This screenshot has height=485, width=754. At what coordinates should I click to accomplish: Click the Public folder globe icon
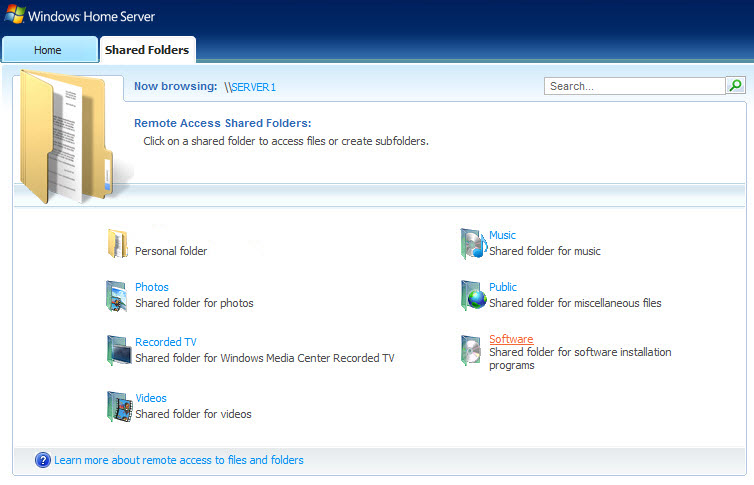[x=472, y=296]
